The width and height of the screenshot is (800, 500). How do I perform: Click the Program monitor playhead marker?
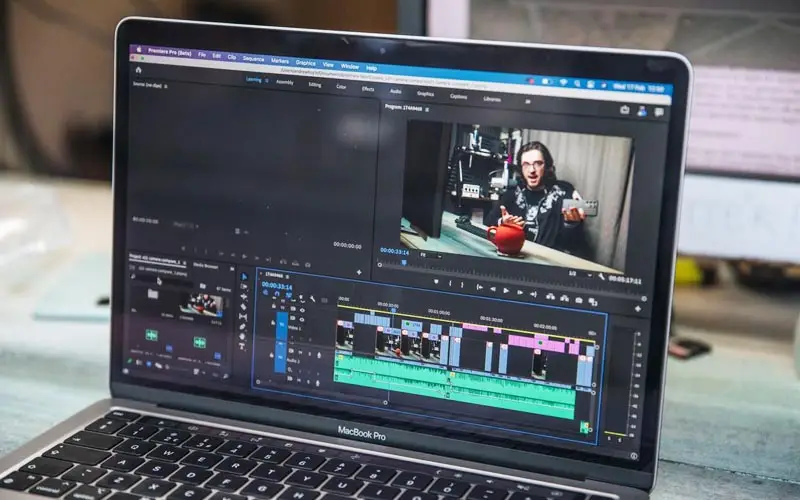tap(404, 263)
